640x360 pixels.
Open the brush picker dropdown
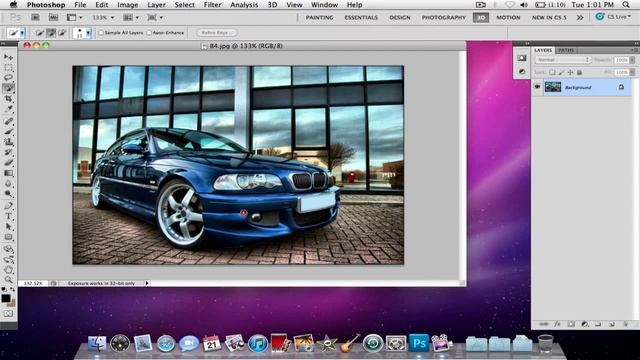click(88, 33)
